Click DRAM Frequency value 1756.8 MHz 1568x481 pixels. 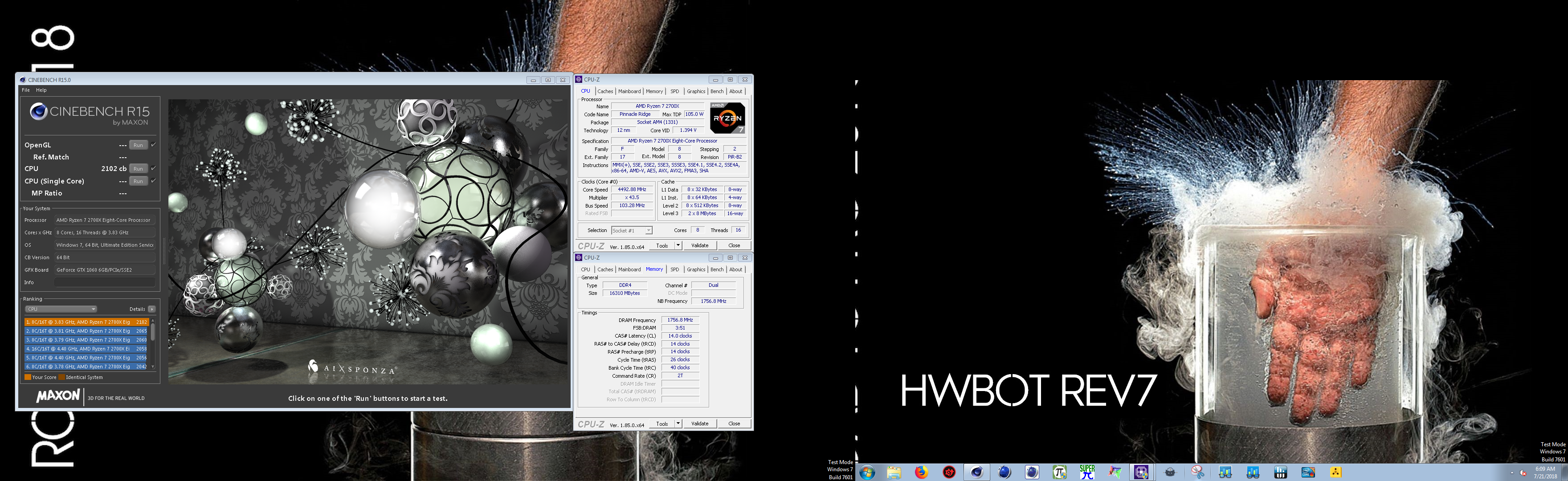[680, 320]
